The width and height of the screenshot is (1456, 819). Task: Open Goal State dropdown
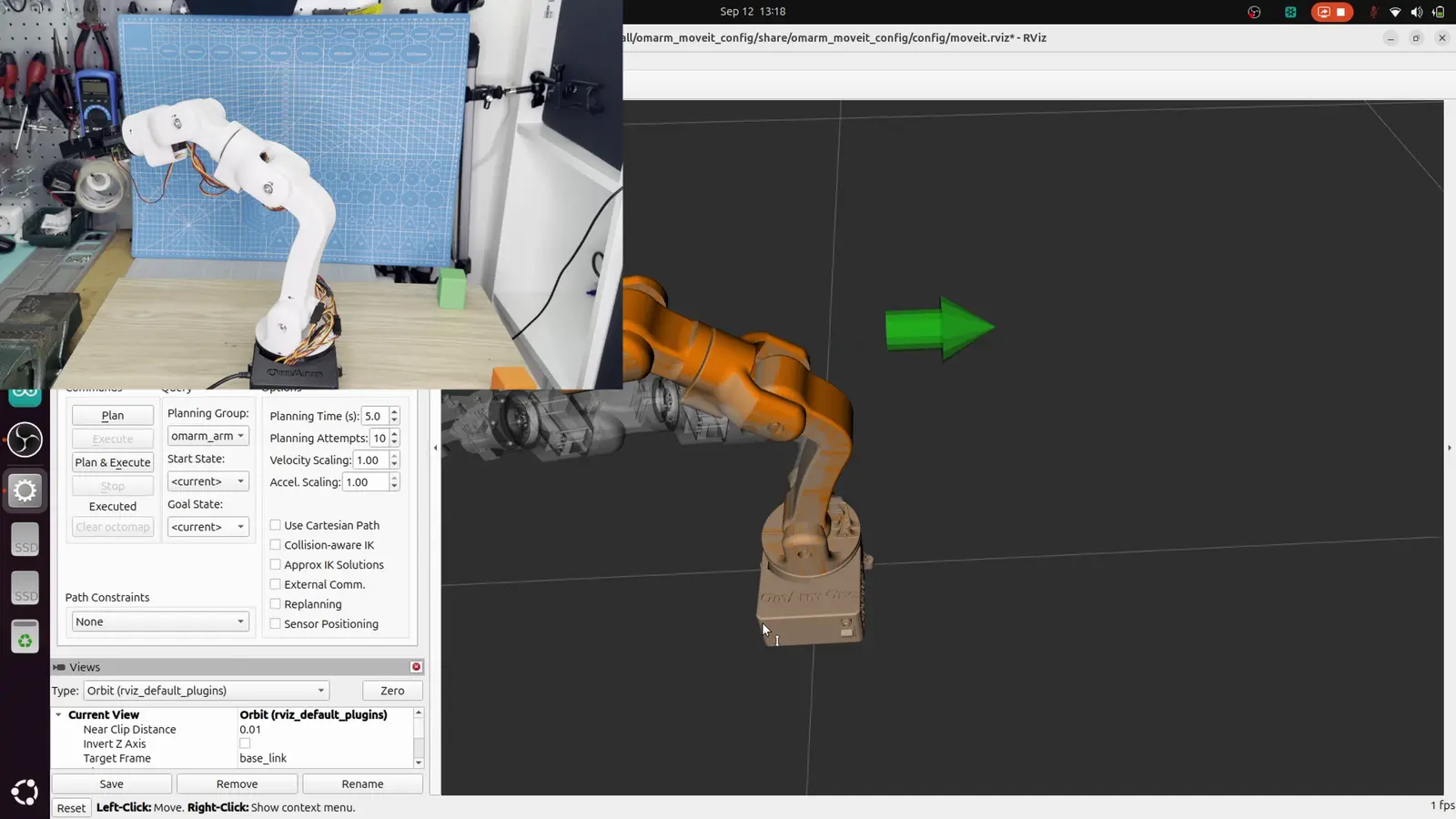click(x=207, y=527)
